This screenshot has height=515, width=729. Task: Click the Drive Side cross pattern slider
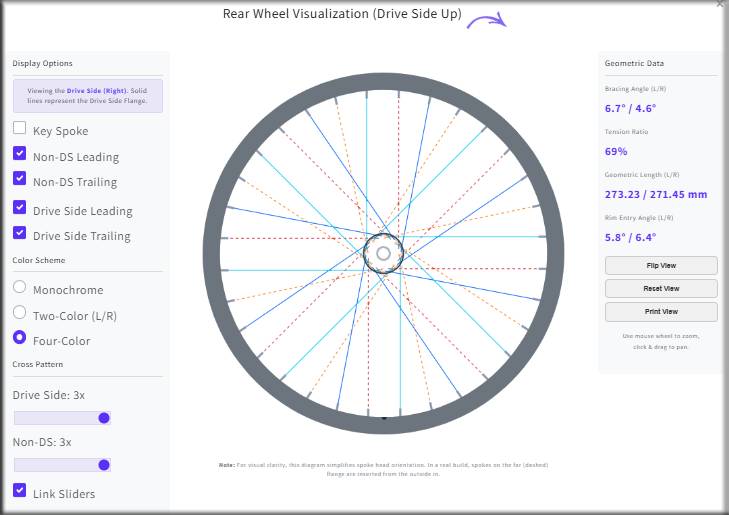point(62,418)
